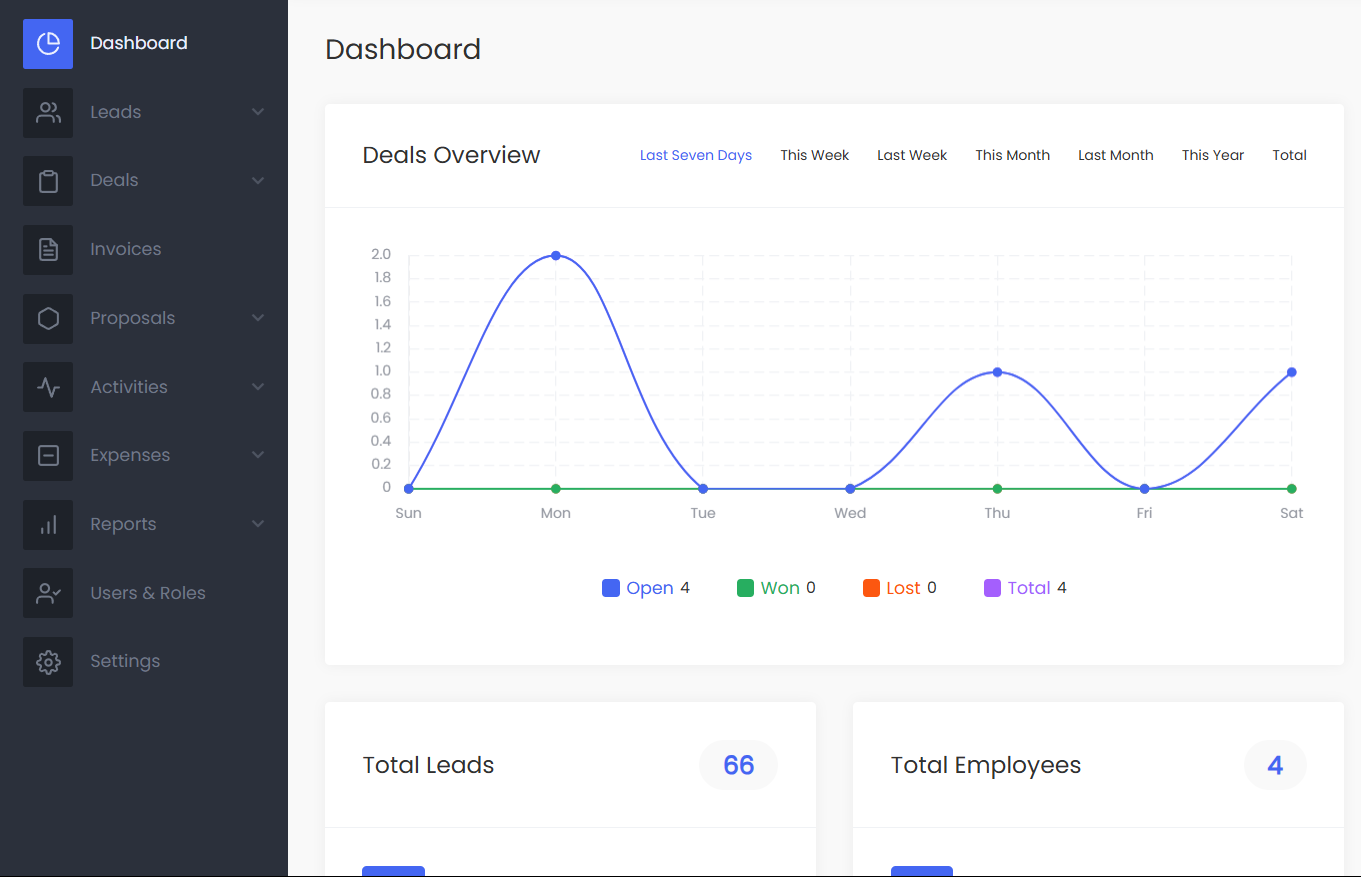Open the Leads menu label
The image size is (1361, 877).
116,112
